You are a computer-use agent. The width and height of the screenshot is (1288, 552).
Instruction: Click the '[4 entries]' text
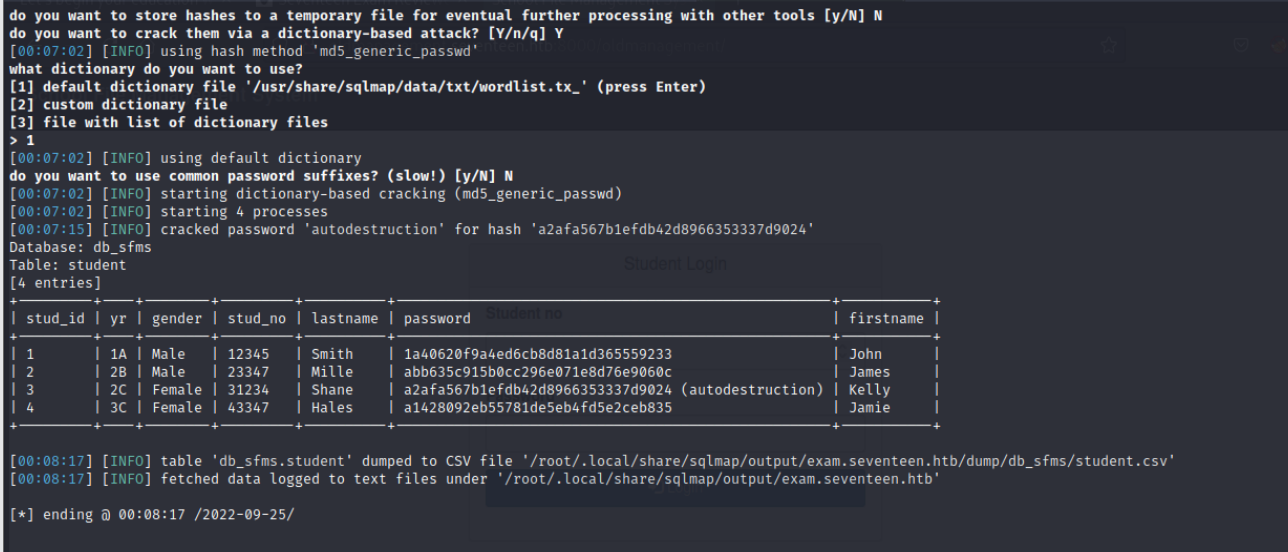tap(55, 283)
